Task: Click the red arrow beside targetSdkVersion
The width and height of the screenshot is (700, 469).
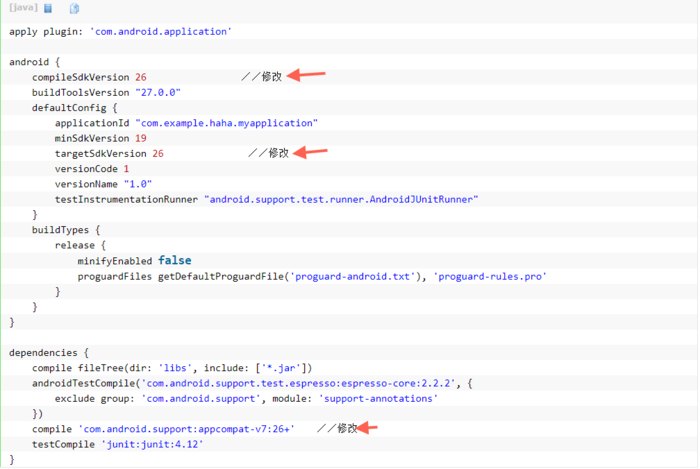Action: pyautogui.click(x=315, y=153)
